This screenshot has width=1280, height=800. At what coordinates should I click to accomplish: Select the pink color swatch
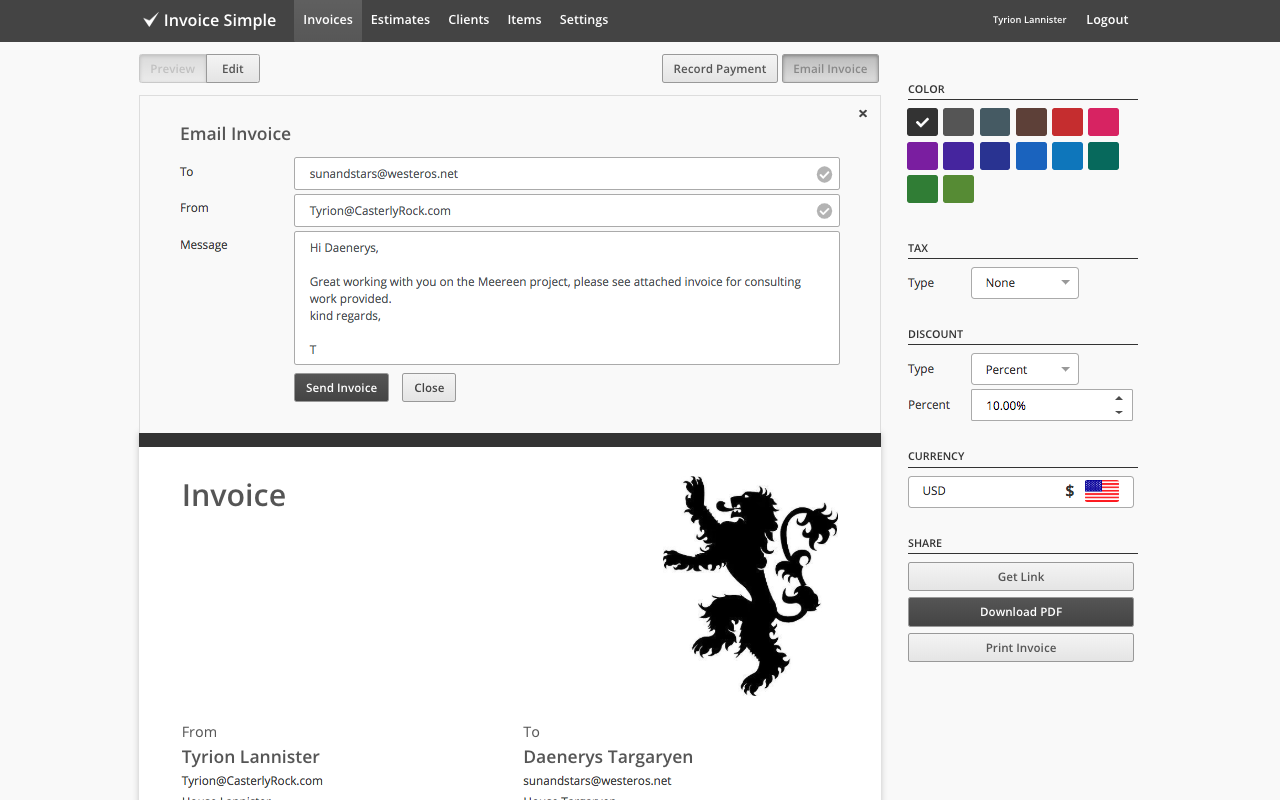[1103, 122]
